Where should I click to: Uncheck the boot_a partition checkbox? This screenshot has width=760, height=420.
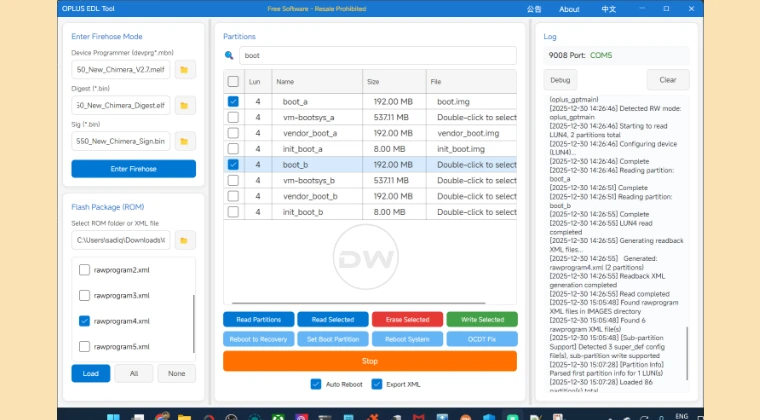coord(233,101)
